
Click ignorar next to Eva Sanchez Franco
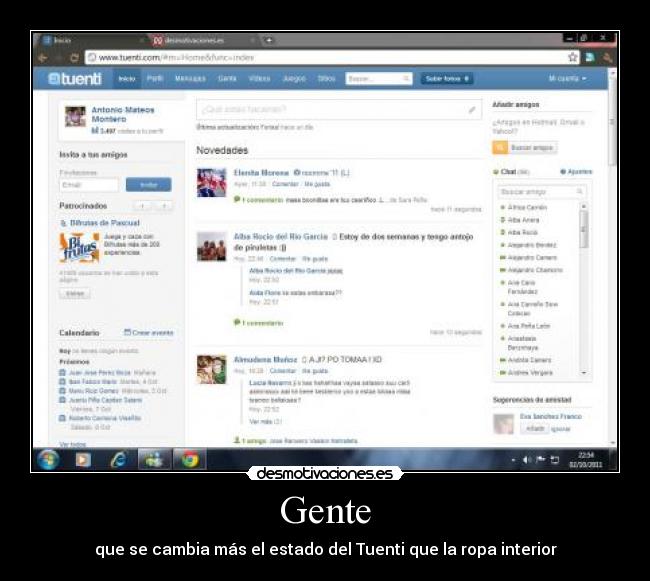click(561, 429)
